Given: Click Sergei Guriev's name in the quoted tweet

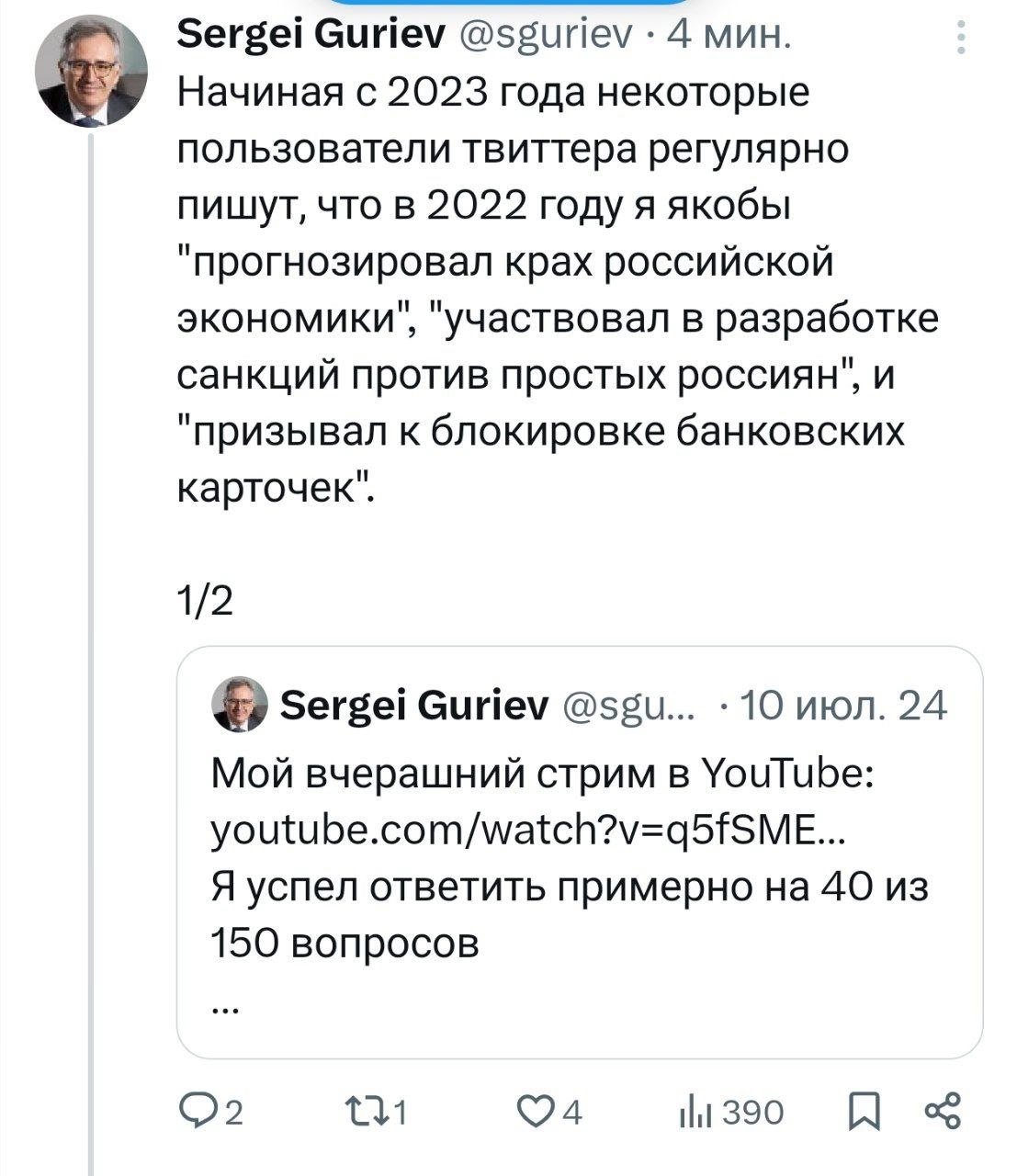Looking at the screenshot, I should (x=412, y=706).
